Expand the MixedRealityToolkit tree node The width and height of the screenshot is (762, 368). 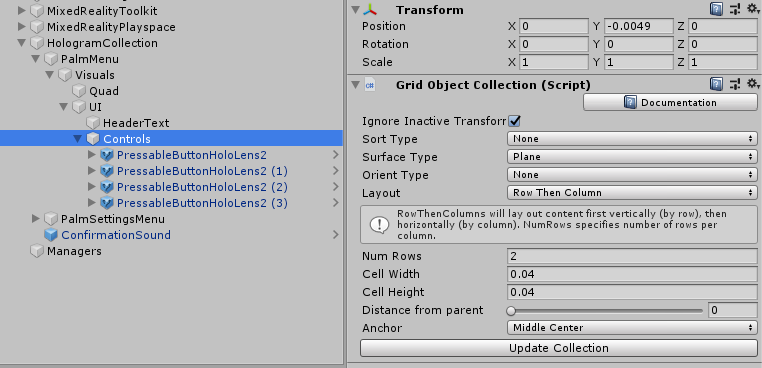coord(21,11)
